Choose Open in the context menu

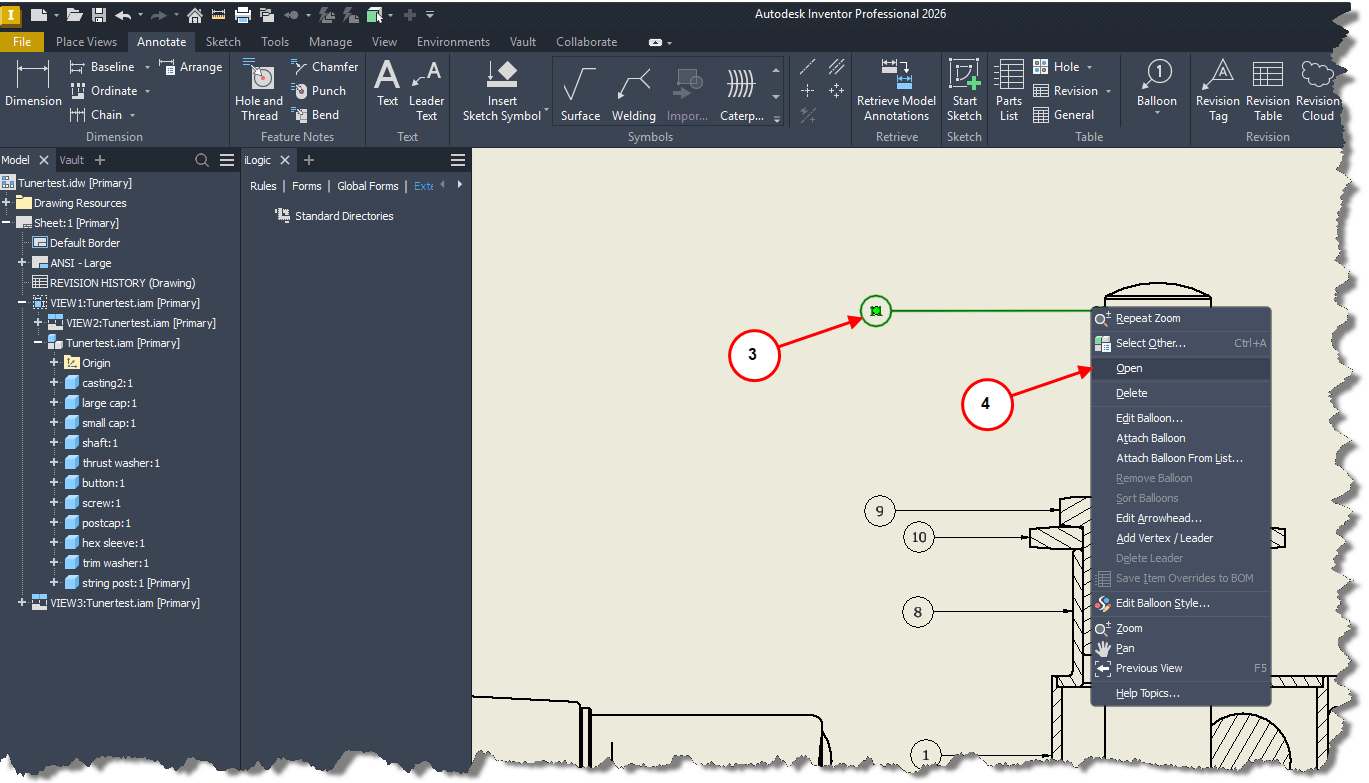[x=1181, y=368]
